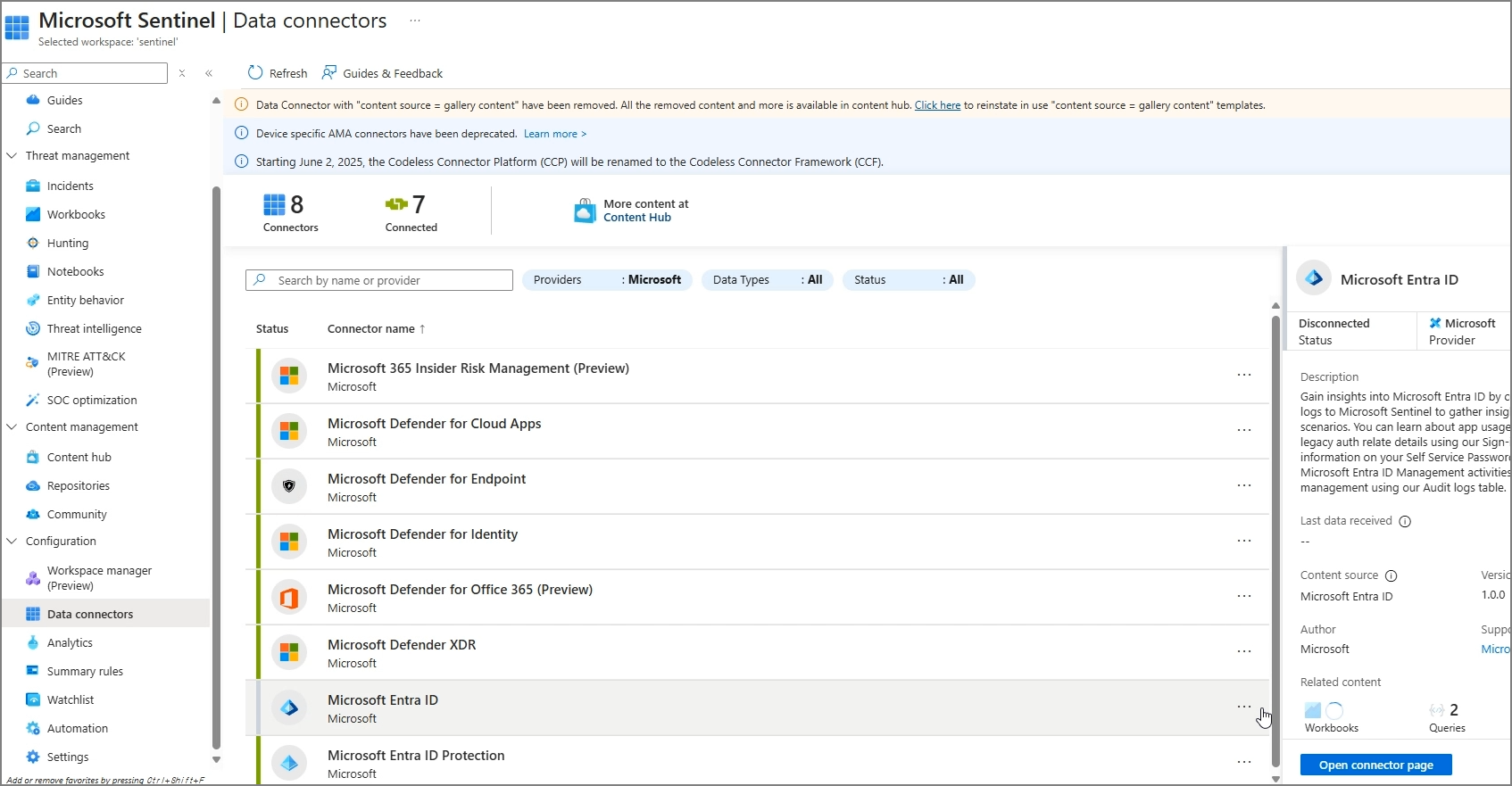
Task: Open Watchlist in the sidebar
Action: (71, 699)
